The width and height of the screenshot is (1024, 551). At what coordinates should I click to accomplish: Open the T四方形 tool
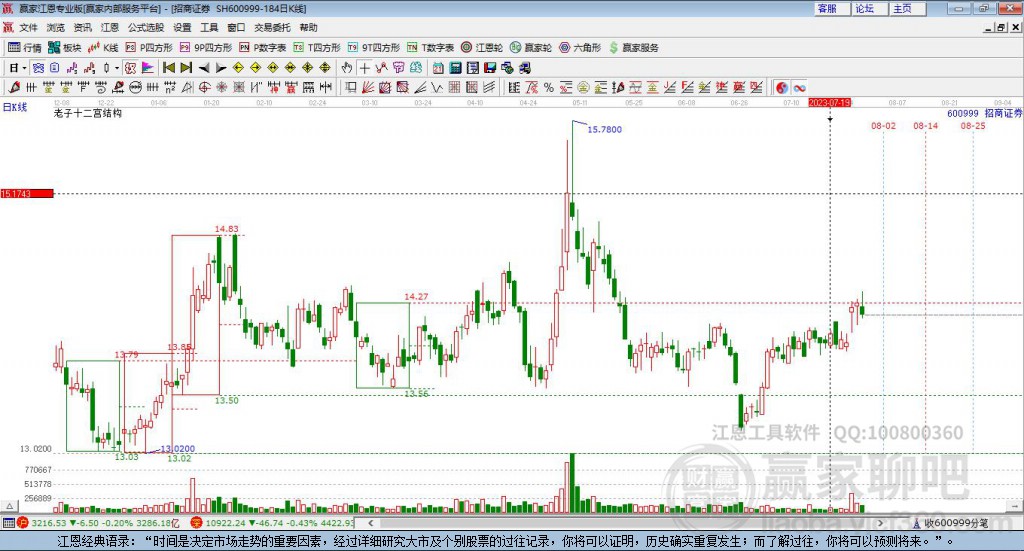click(317, 48)
